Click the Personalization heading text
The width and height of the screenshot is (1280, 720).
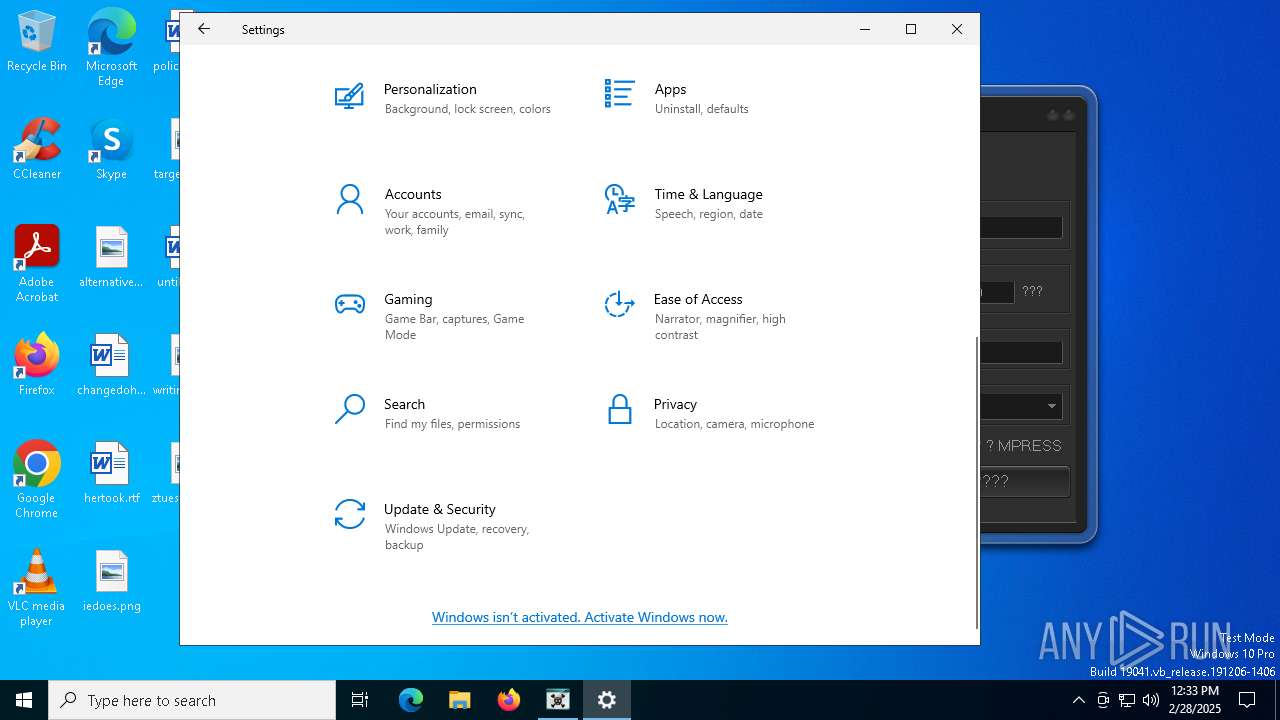click(430, 89)
